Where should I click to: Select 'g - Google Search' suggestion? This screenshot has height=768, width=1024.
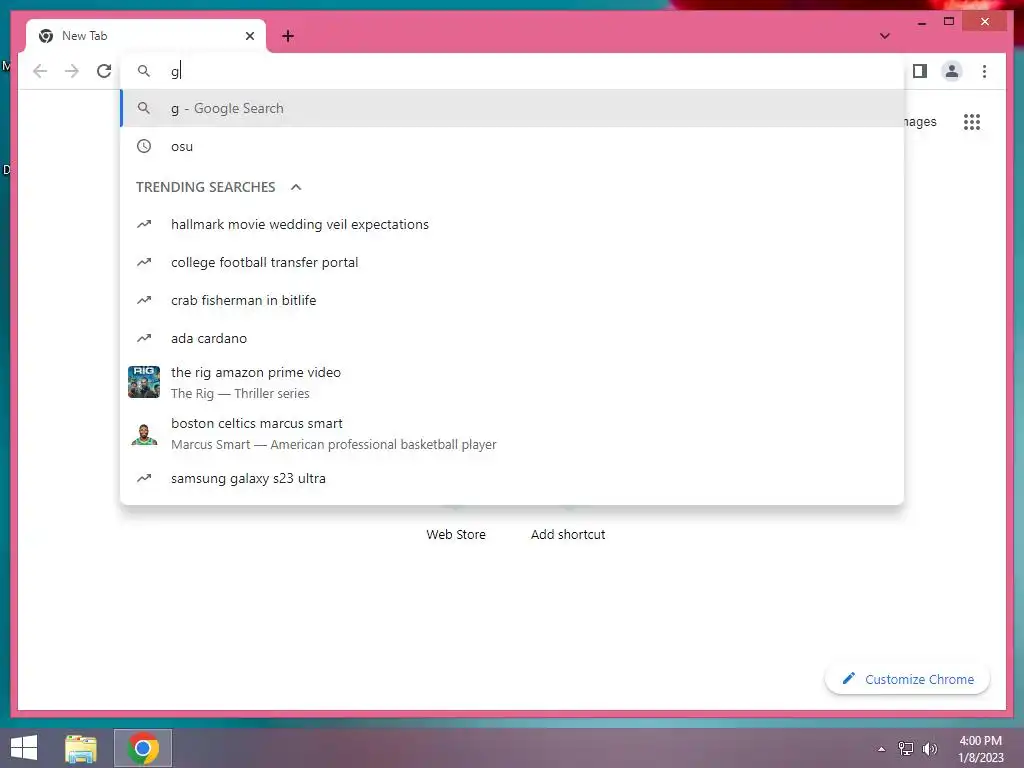(x=512, y=108)
